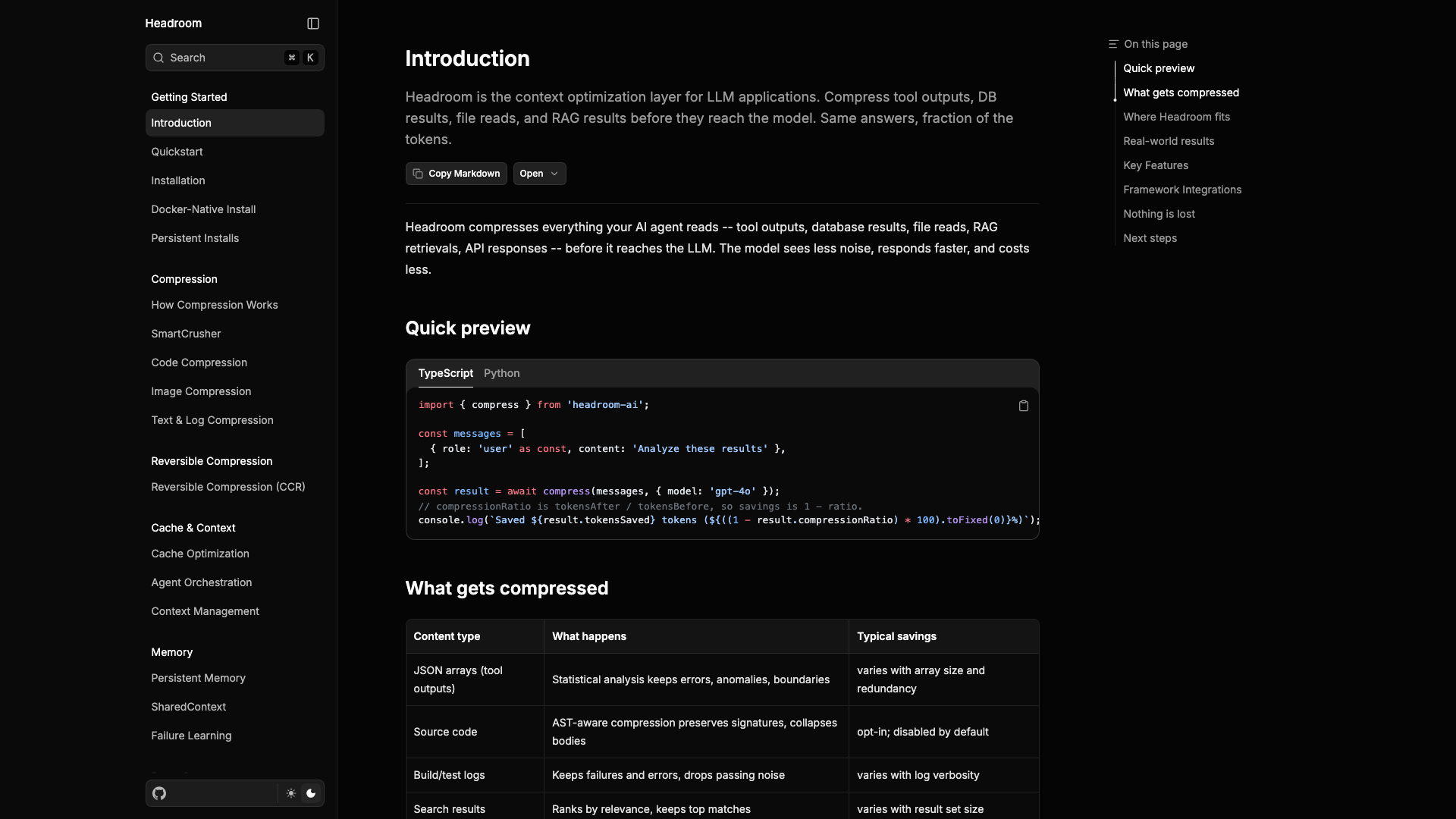Focus the Search docs field
Viewport: 1456px width, 819px height.
point(235,58)
